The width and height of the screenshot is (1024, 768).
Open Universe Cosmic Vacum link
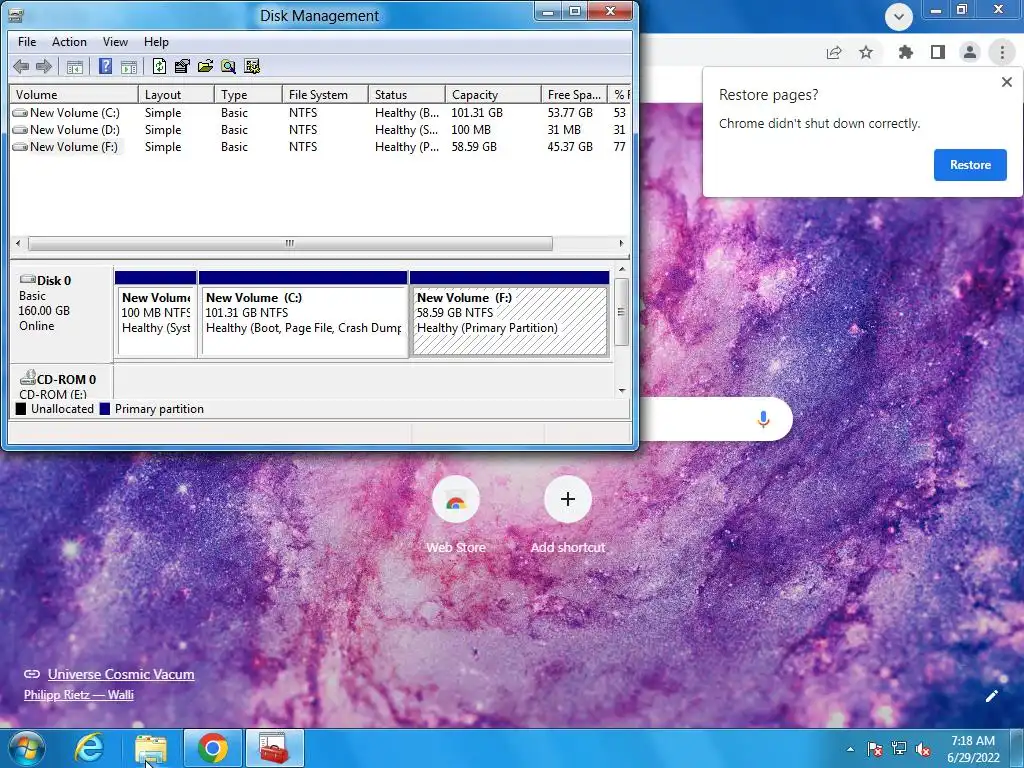121,674
